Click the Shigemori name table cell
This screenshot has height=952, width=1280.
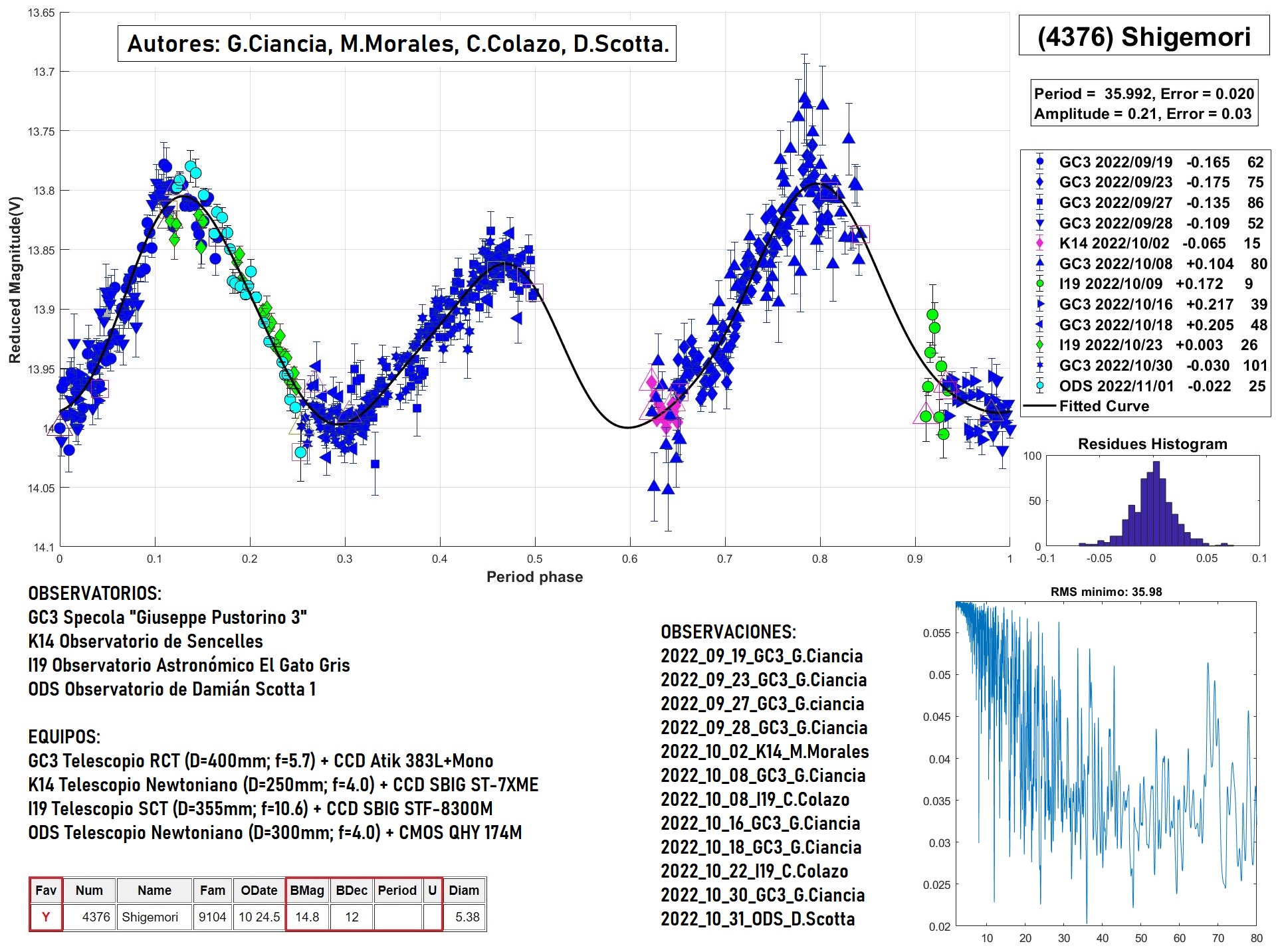154,917
